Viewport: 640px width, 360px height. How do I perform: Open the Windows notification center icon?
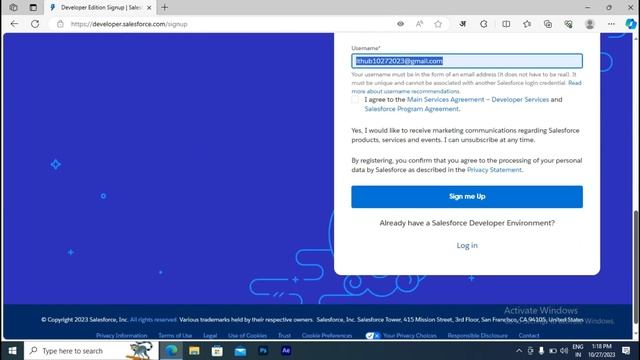pyautogui.click(x=626, y=351)
